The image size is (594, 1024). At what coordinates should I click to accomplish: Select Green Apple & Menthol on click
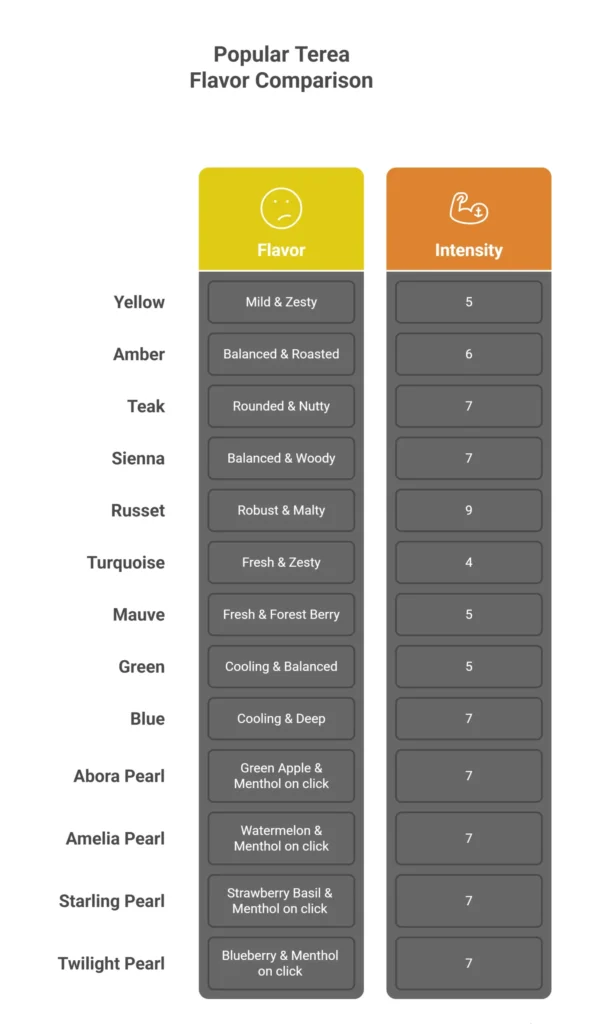point(281,776)
